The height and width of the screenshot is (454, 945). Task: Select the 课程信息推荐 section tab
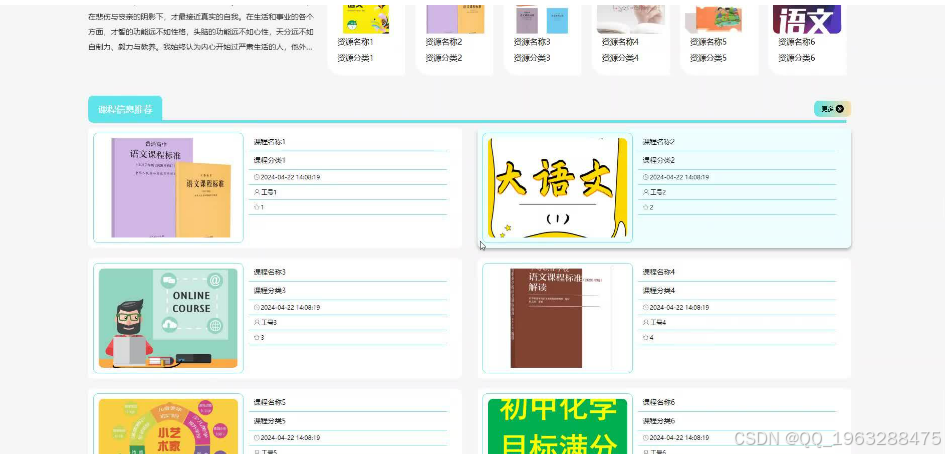coord(125,109)
